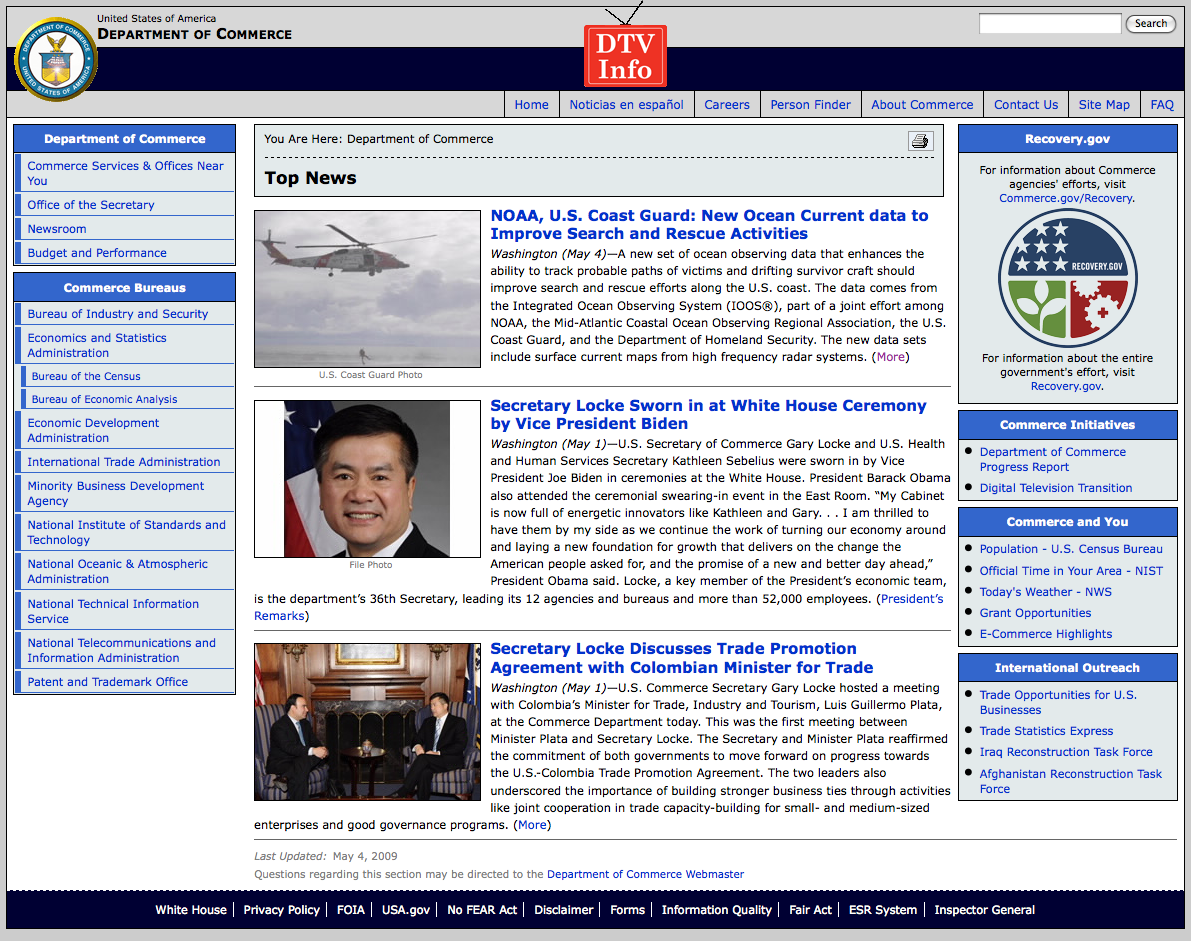Open Today's Weather - NWS link
1191x941 pixels.
(x=1045, y=592)
